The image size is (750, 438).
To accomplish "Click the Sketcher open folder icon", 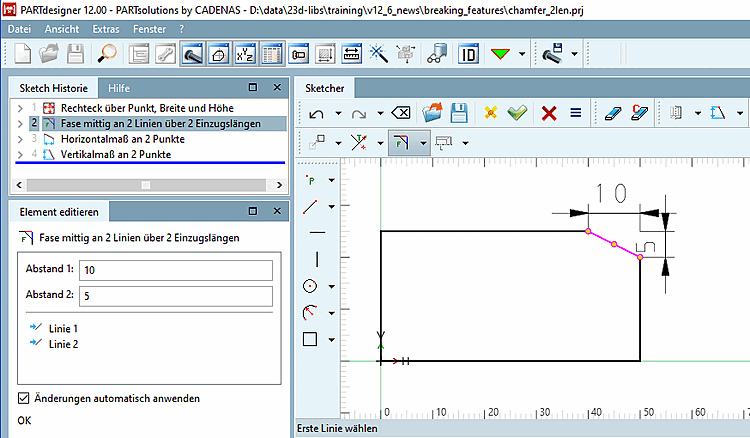I will tap(432, 113).
